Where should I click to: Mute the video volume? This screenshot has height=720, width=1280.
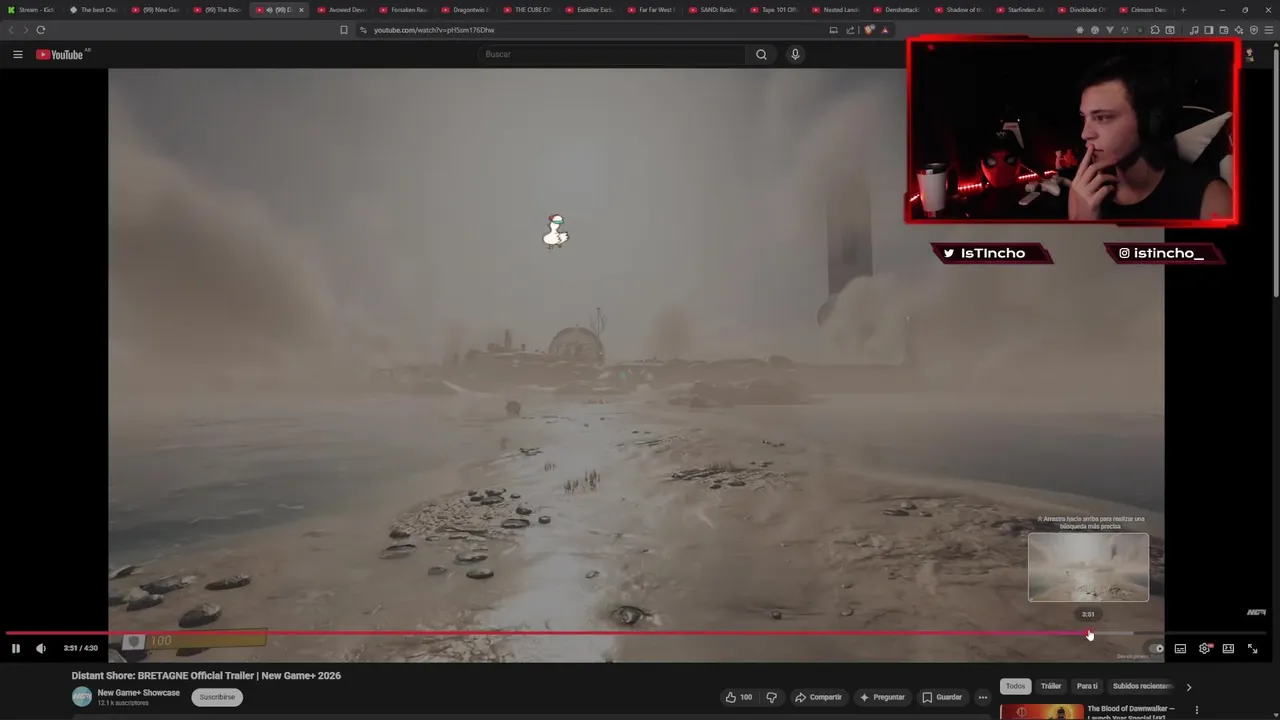(41, 648)
